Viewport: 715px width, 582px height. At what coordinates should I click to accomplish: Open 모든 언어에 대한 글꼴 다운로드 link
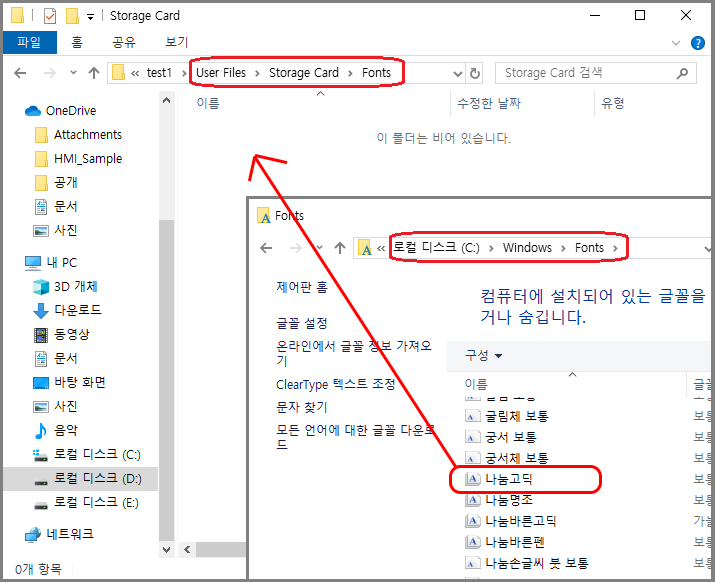tap(355, 437)
